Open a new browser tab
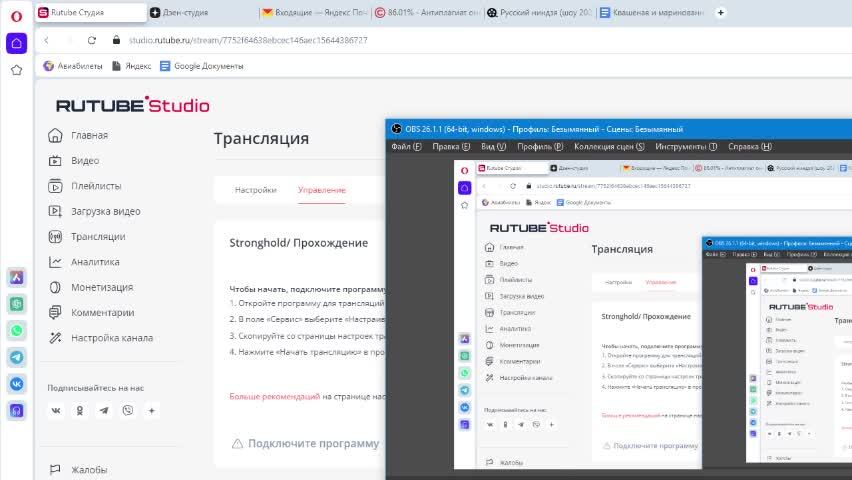This screenshot has width=852, height=480. pyautogui.click(x=721, y=13)
